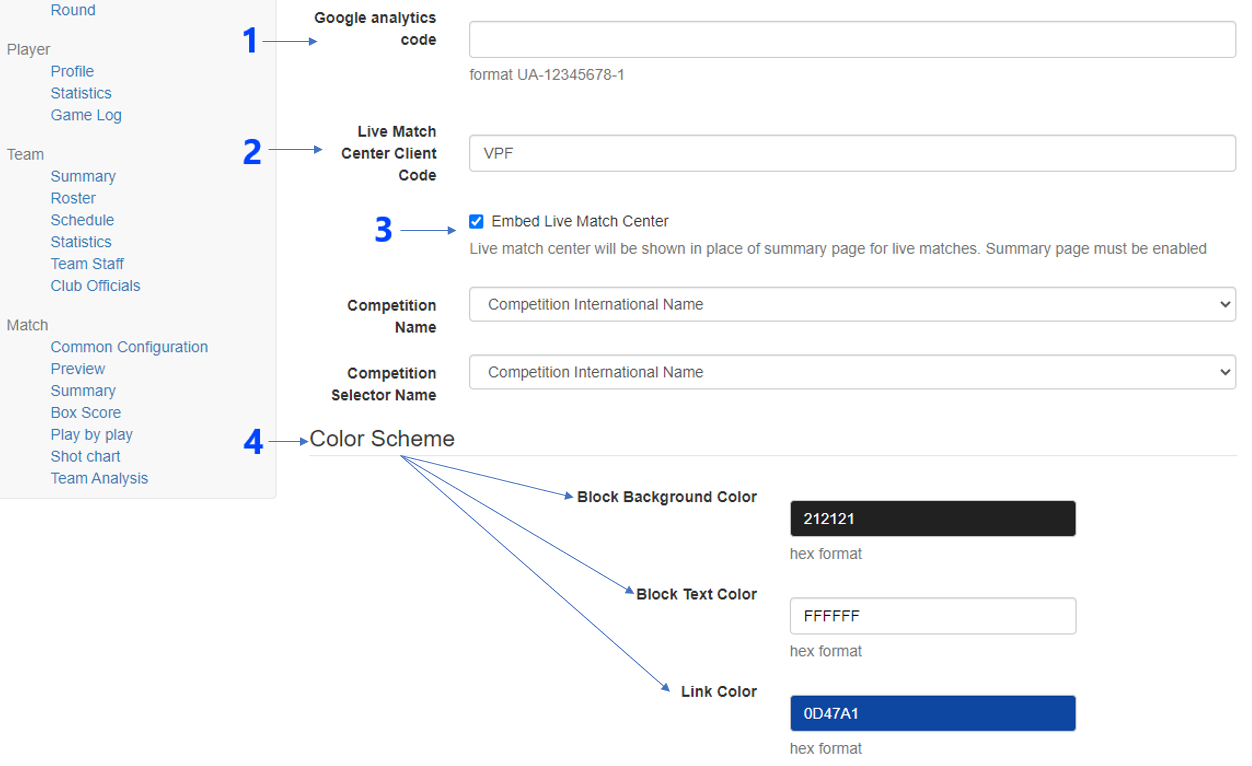This screenshot has width=1252, height=766.
Task: Click the Link Color label
Action: pos(719,691)
